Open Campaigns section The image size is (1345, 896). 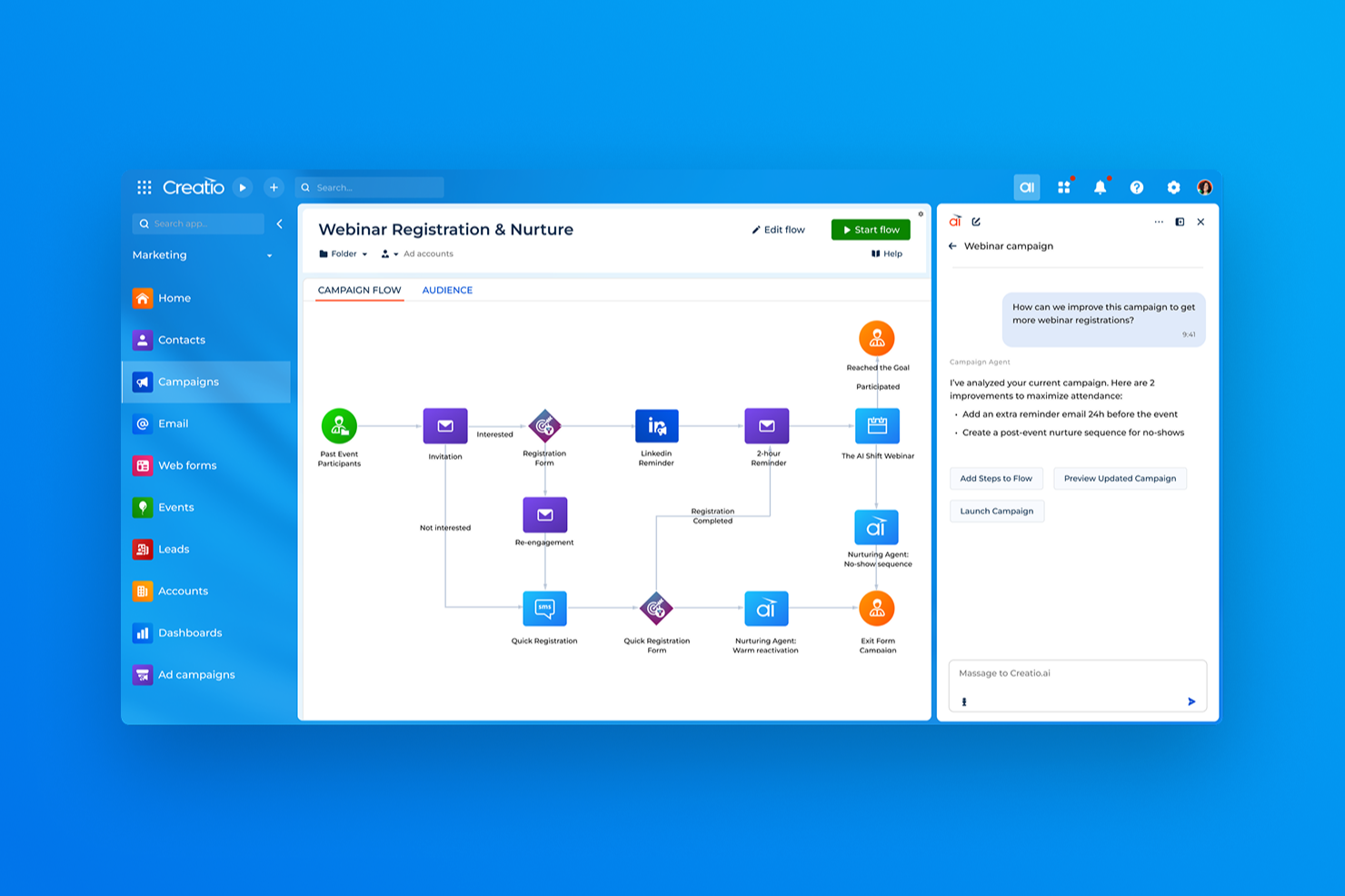click(x=206, y=382)
